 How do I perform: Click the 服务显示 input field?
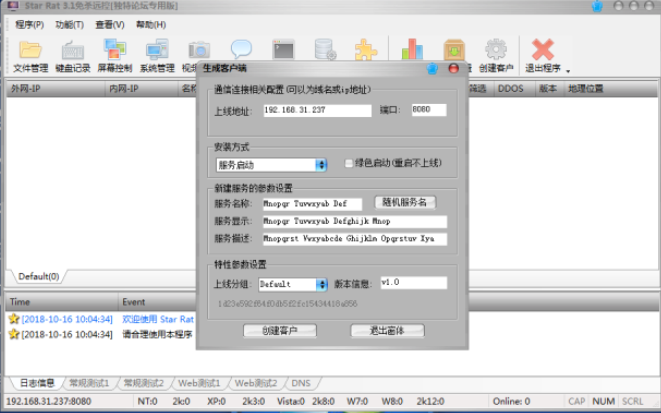coord(355,221)
